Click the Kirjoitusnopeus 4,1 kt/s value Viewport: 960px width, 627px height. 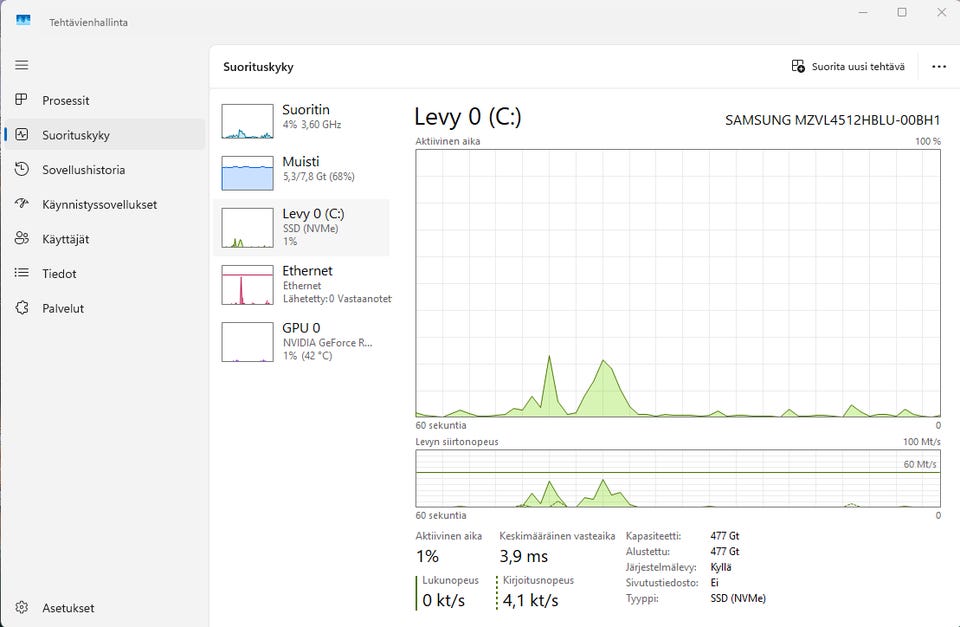[x=530, y=601]
